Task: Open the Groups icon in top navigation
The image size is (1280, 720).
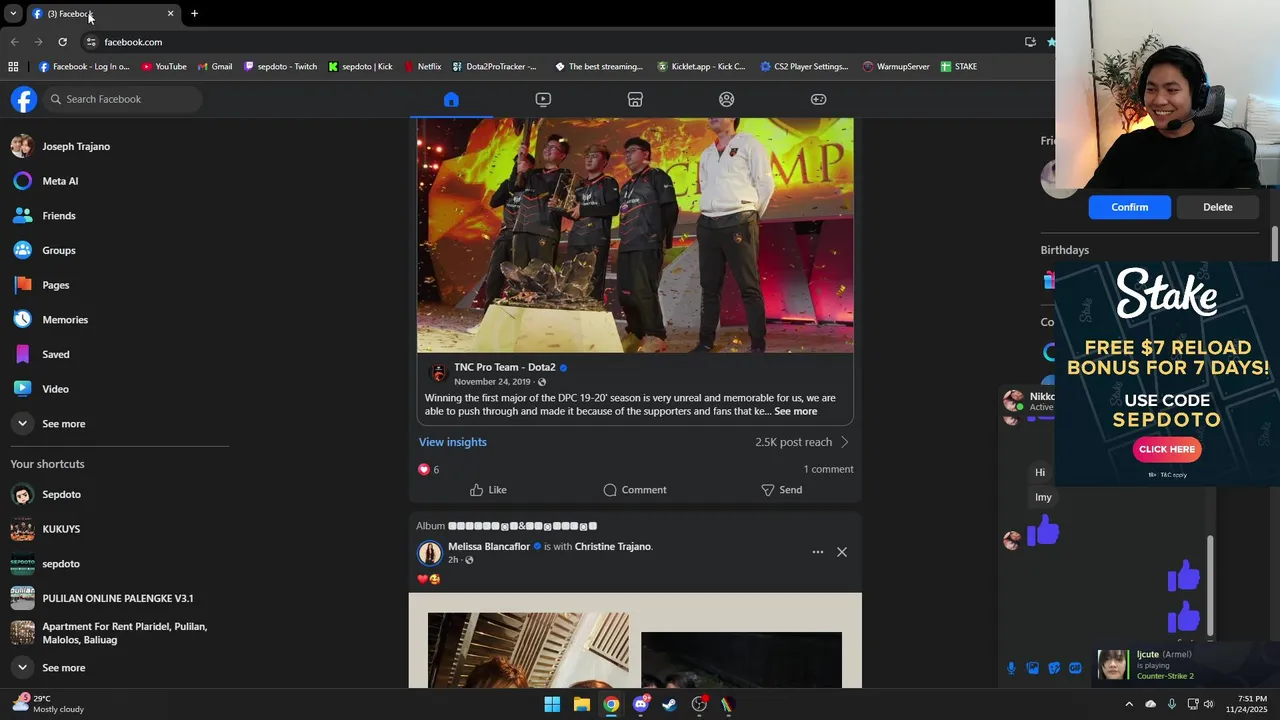Action: (727, 99)
